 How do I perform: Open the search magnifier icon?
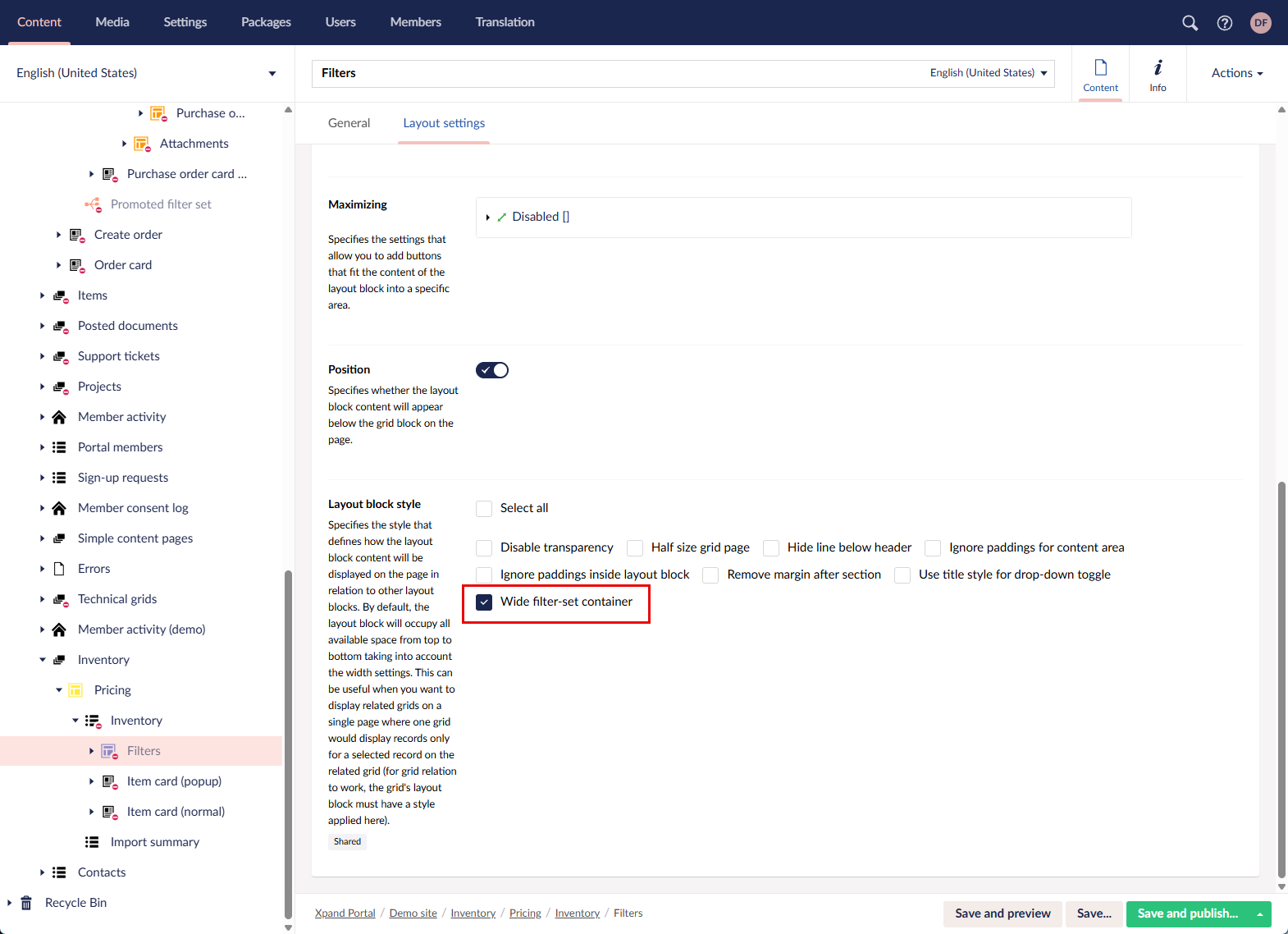[1190, 23]
